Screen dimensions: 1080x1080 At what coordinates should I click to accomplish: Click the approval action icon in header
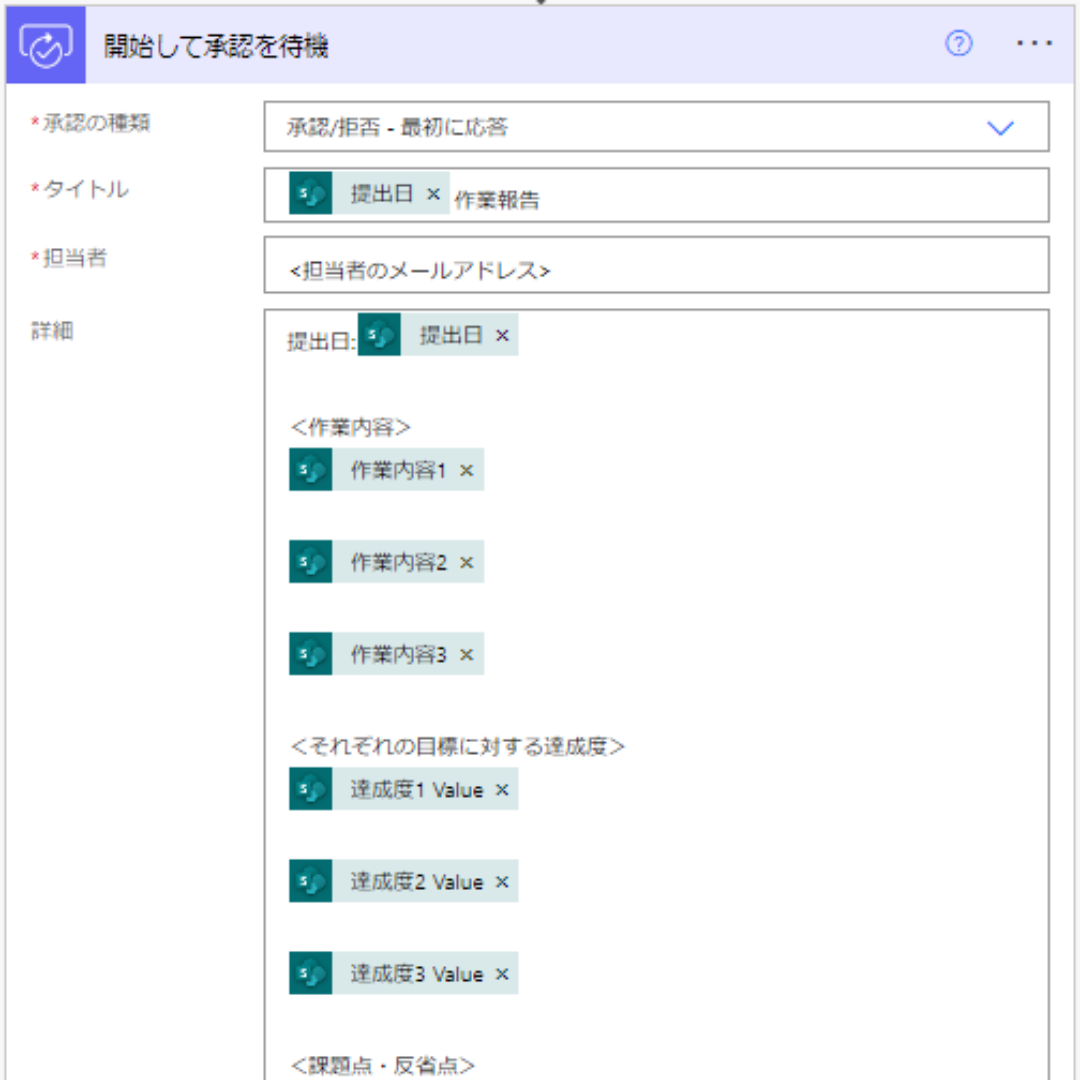coord(45,45)
